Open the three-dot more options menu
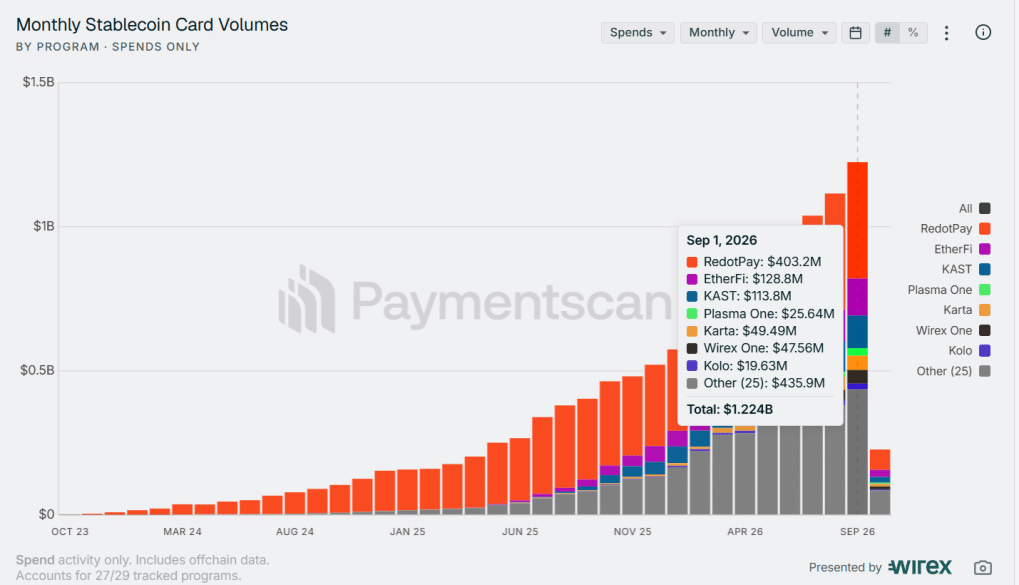Image resolution: width=1019 pixels, height=585 pixels. (946, 32)
